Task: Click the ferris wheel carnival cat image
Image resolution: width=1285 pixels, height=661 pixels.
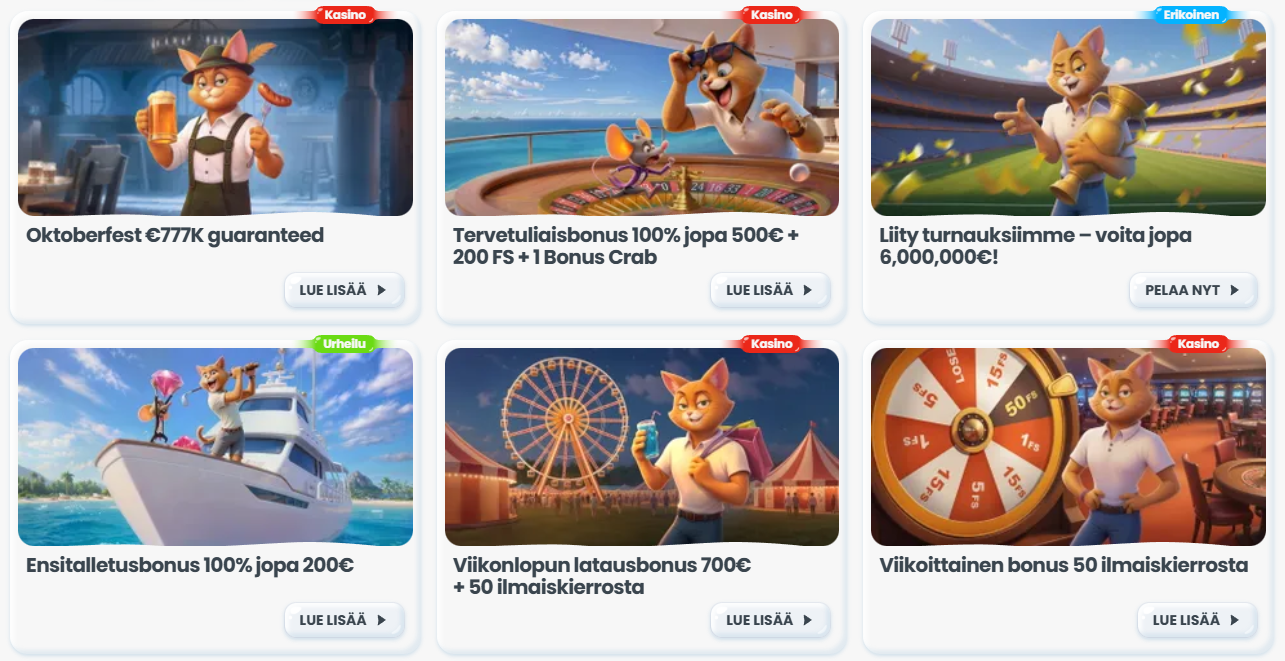Action: click(642, 447)
